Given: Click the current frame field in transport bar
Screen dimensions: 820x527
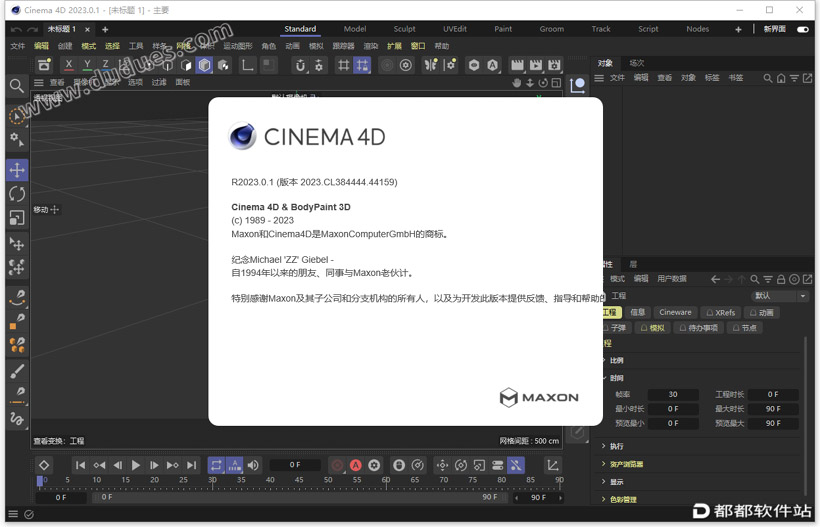Looking at the screenshot, I should (295, 465).
